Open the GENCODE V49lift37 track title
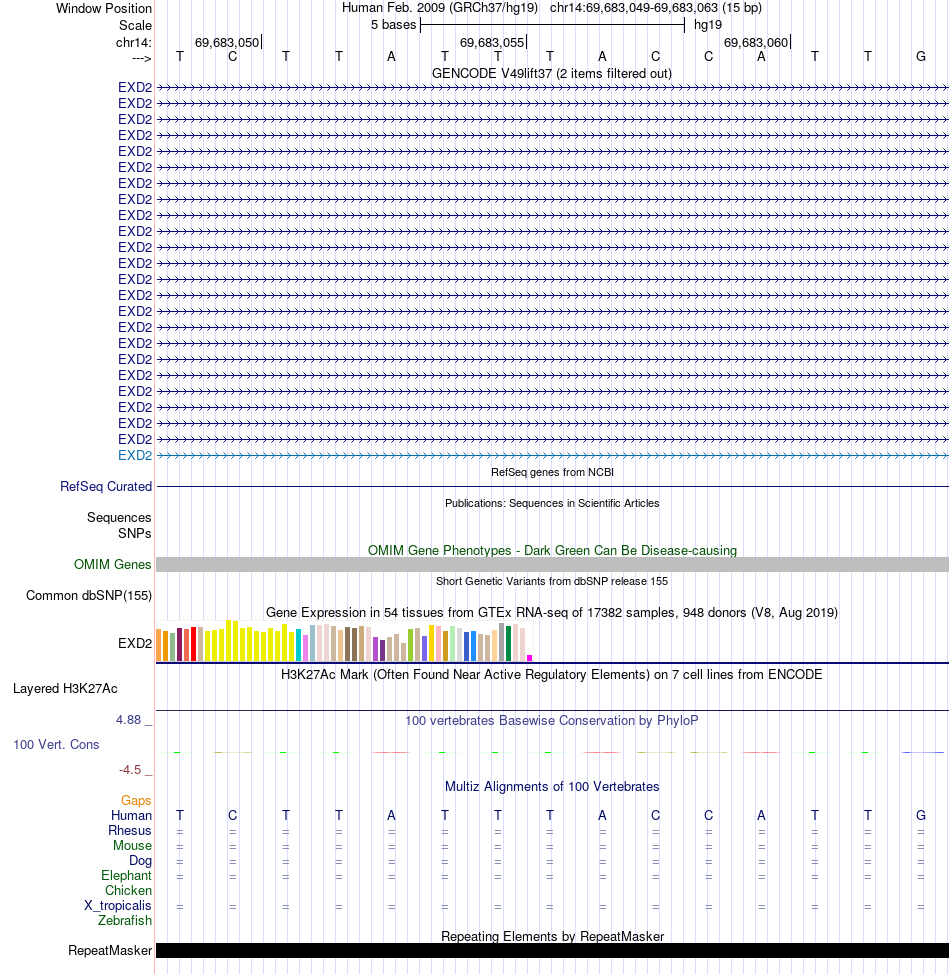 552,73
